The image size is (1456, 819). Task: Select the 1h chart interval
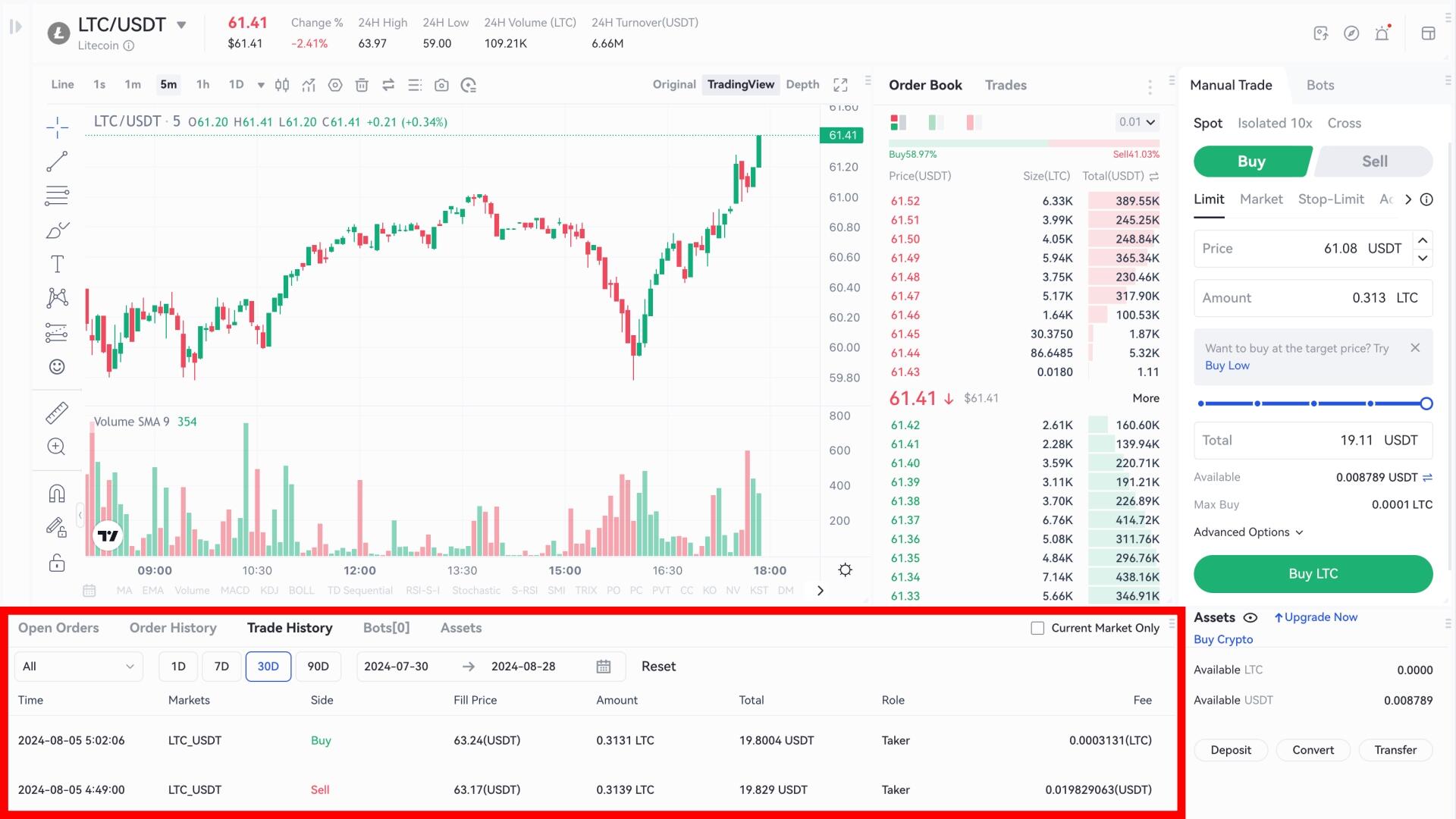tap(202, 84)
